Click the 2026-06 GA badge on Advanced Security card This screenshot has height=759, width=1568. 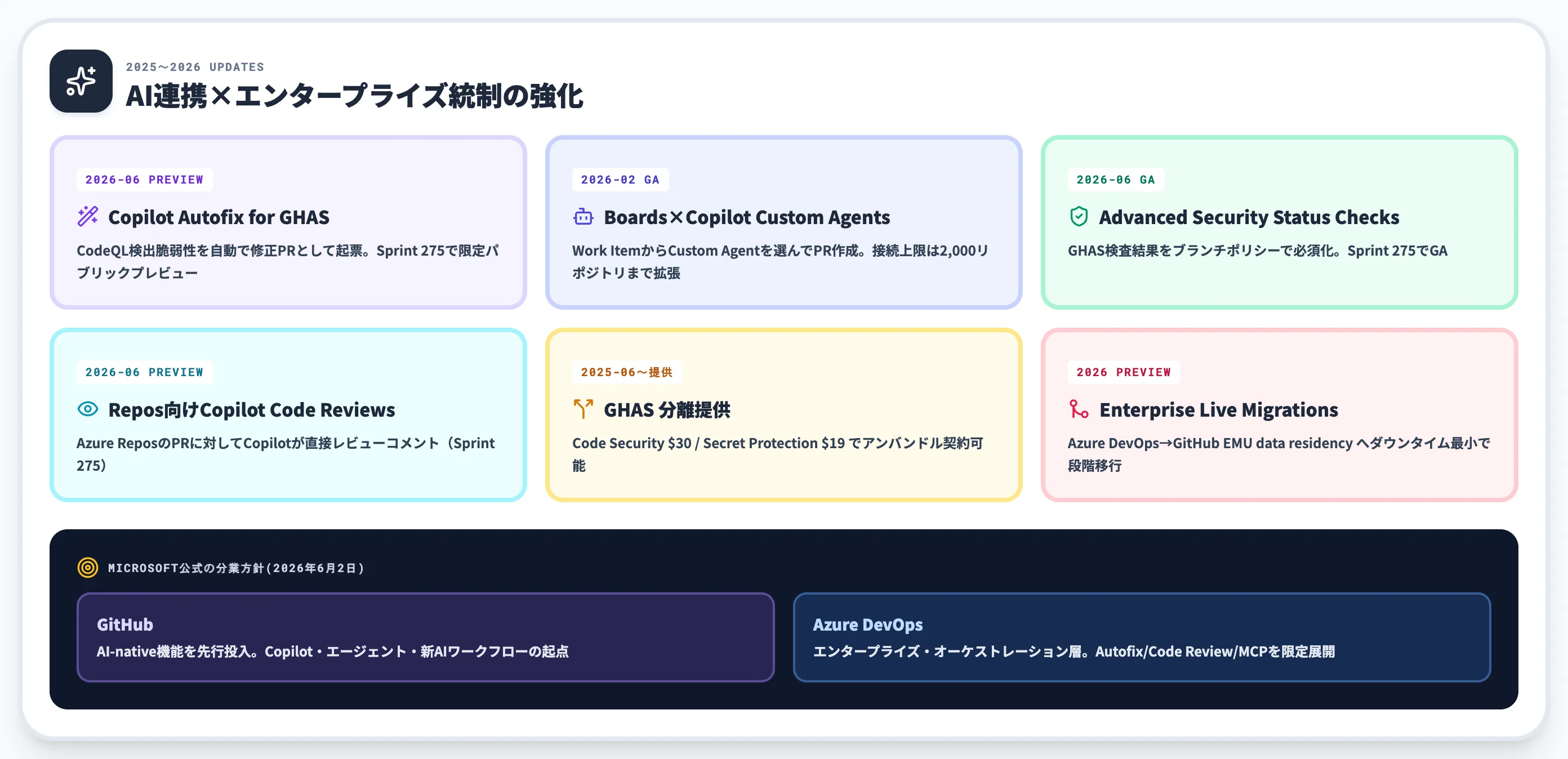(x=1116, y=180)
